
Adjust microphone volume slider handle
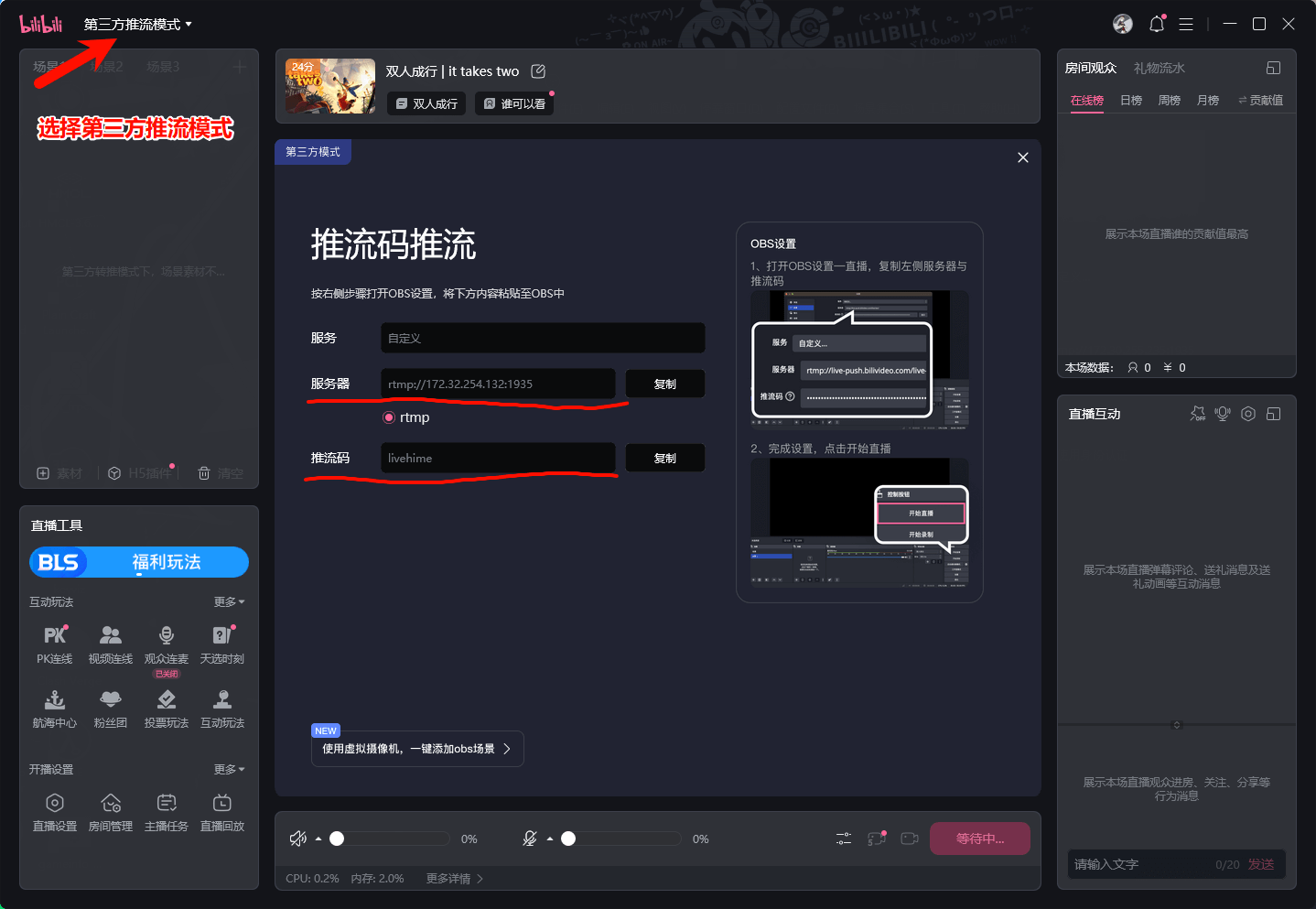pos(568,839)
